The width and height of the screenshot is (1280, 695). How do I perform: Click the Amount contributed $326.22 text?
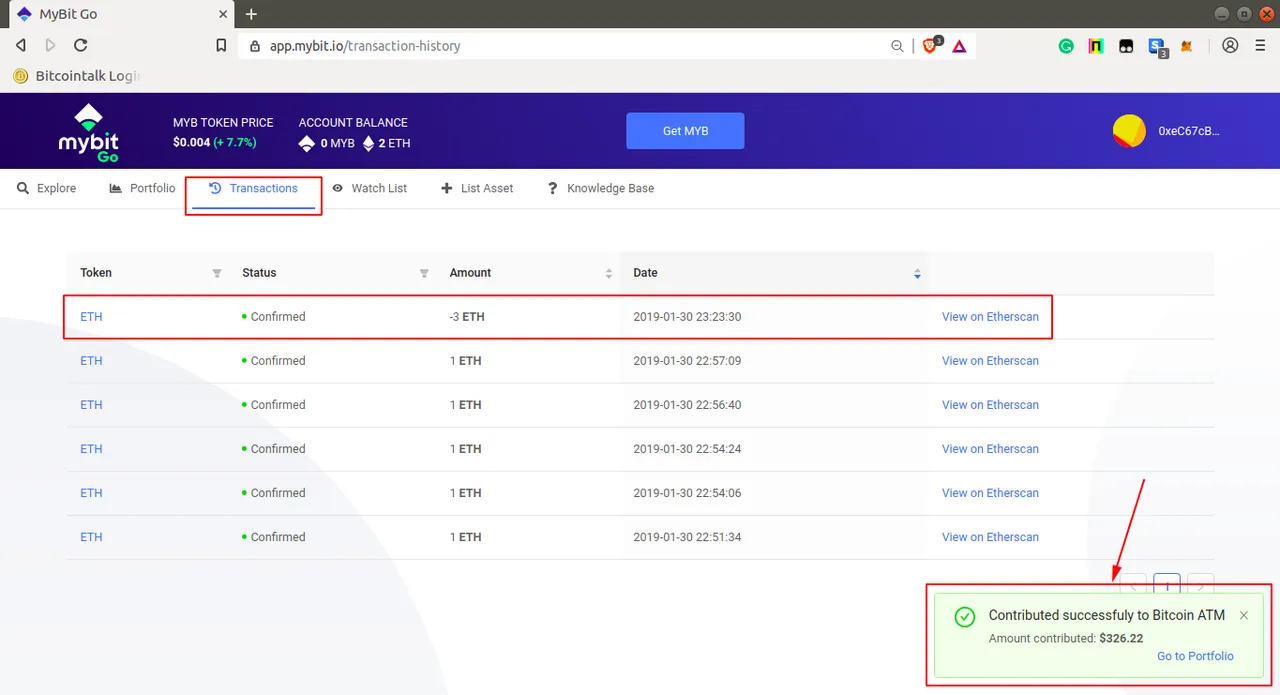coord(1066,638)
